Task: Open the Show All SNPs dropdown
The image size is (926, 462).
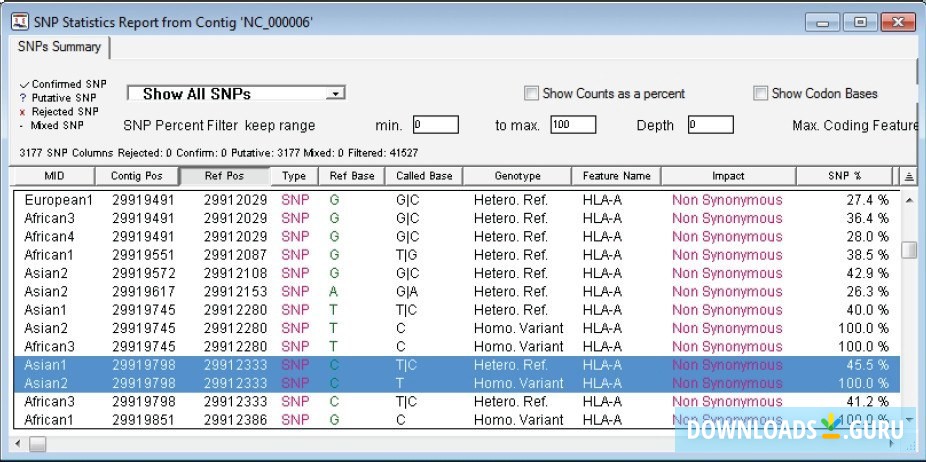Action: point(337,94)
